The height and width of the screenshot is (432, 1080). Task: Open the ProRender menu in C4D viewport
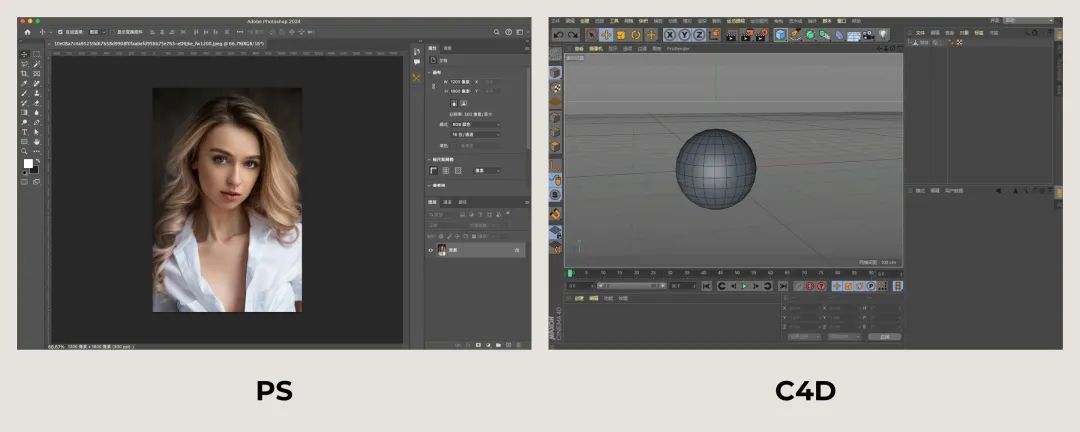(x=678, y=48)
